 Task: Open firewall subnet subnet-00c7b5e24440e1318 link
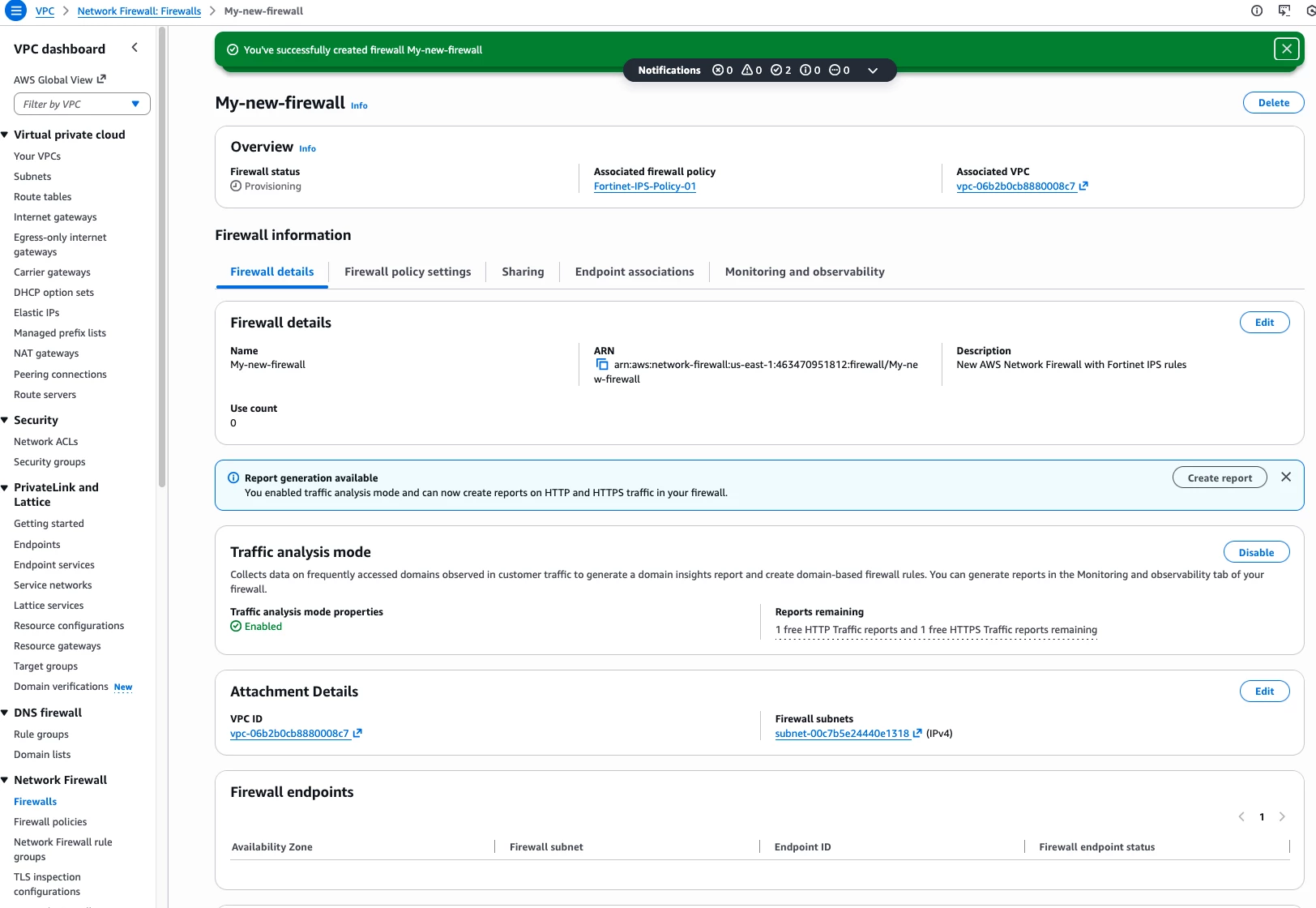(x=842, y=734)
